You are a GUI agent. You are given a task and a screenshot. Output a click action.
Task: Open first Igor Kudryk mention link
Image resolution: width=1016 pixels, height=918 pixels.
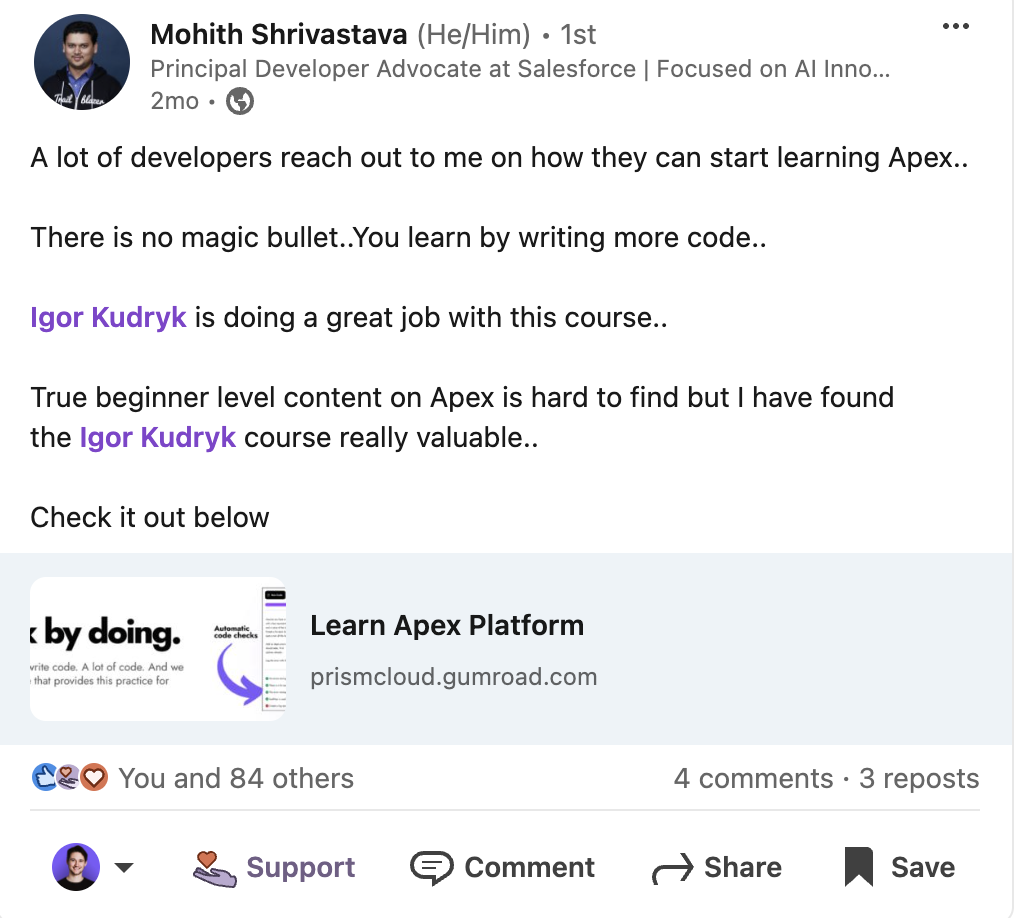tap(108, 318)
